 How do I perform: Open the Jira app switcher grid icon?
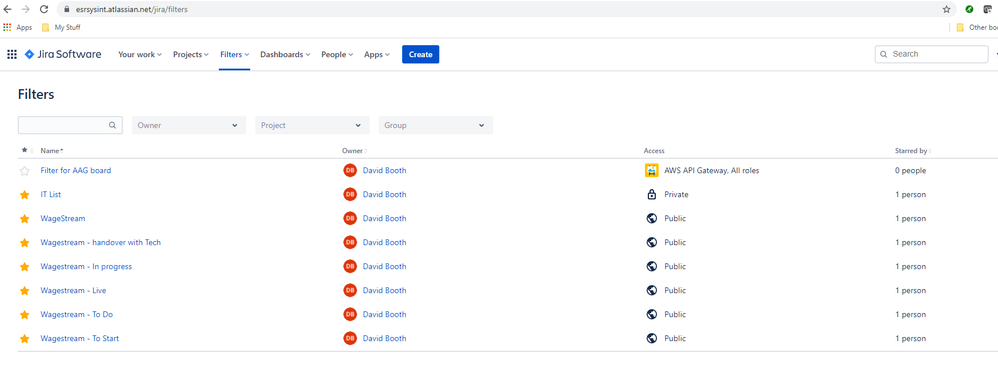click(11, 55)
